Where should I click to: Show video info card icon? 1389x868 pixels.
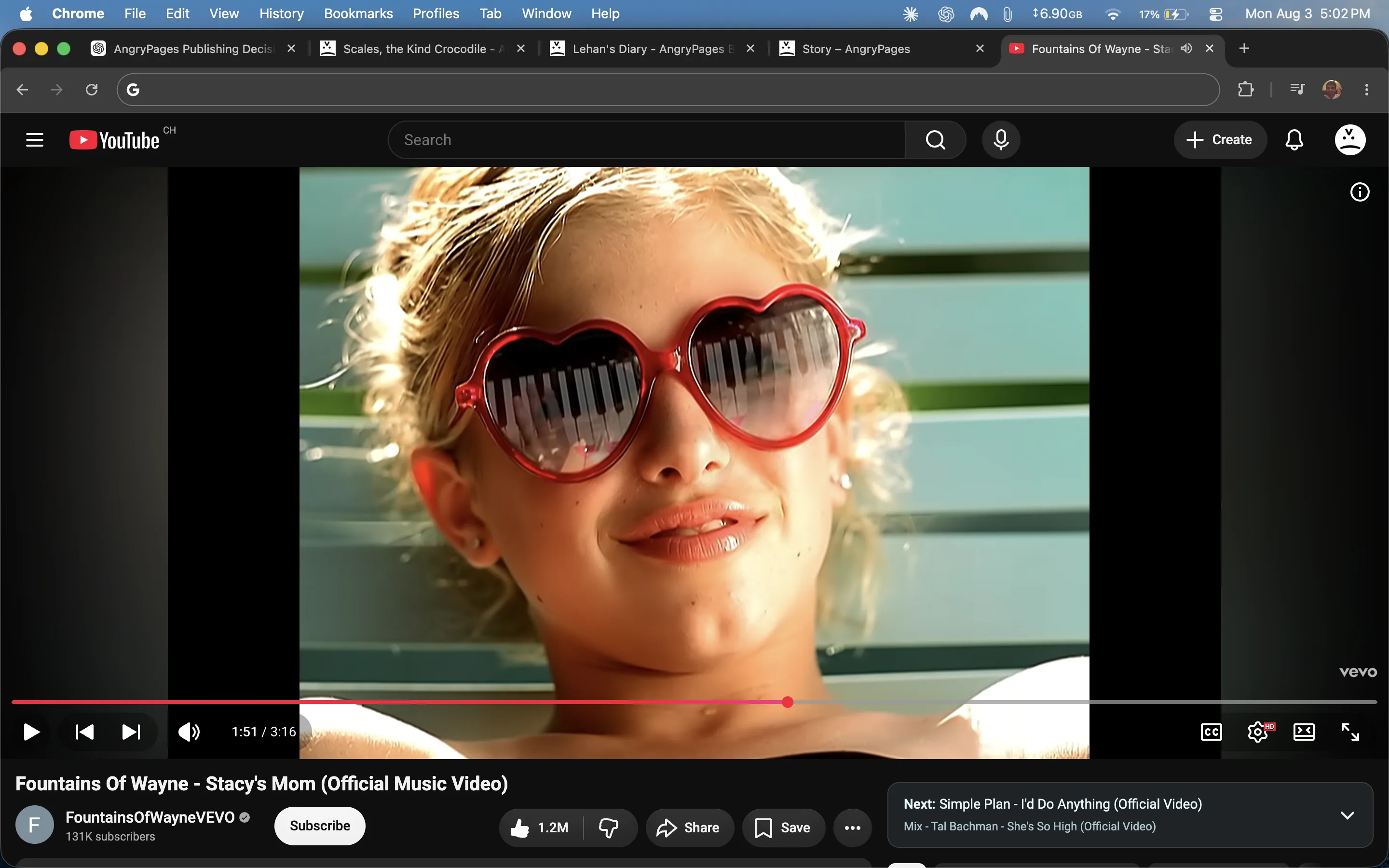[1360, 192]
